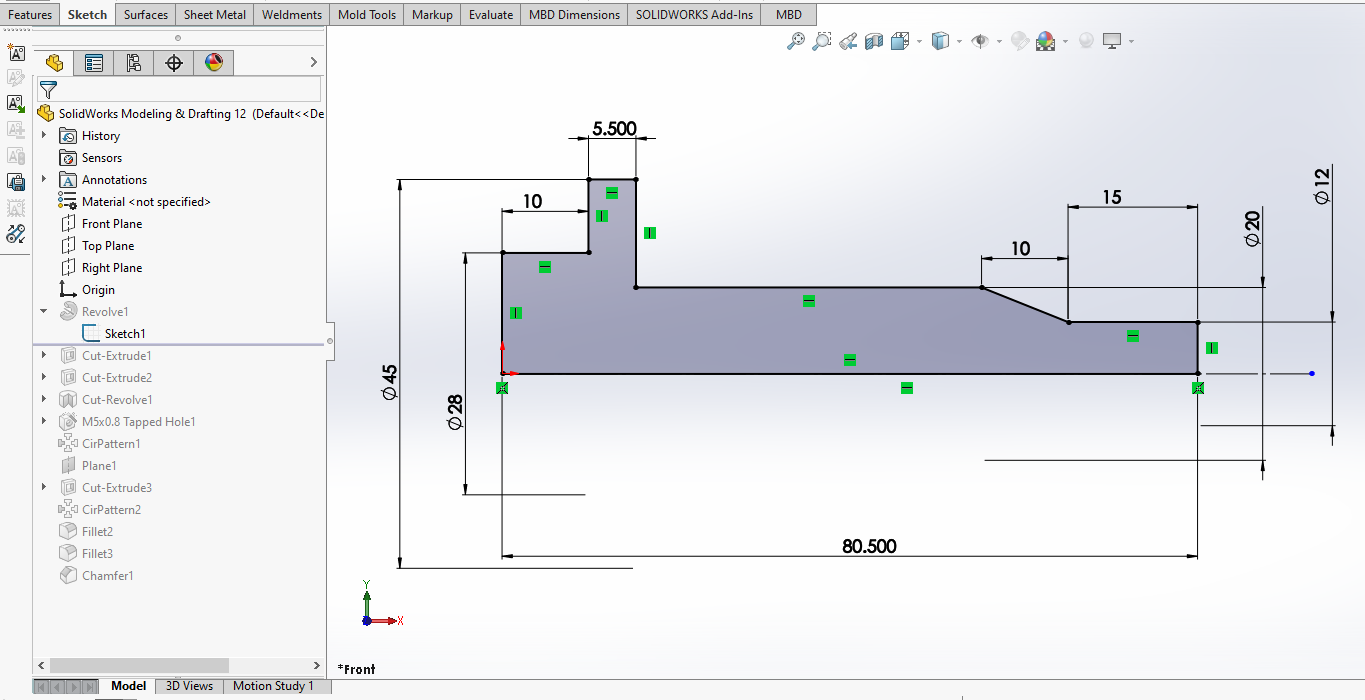The height and width of the screenshot is (700, 1365).
Task: Open the DimXpertManager crosshair tab
Action: pos(174,63)
